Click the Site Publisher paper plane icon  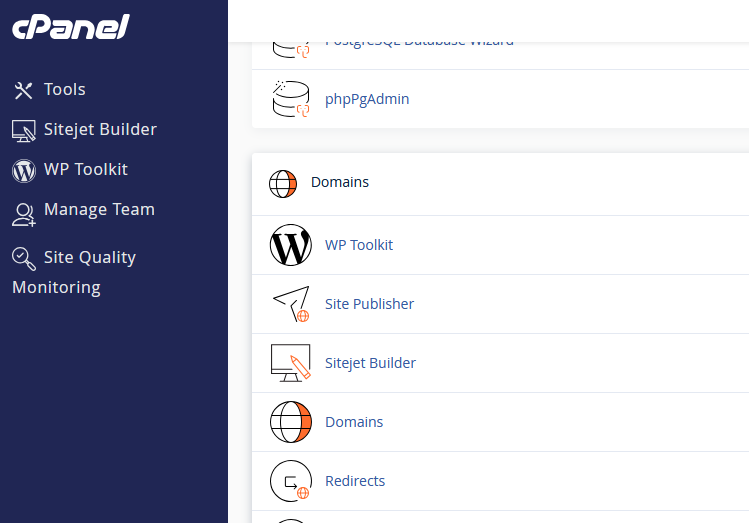coord(291,304)
